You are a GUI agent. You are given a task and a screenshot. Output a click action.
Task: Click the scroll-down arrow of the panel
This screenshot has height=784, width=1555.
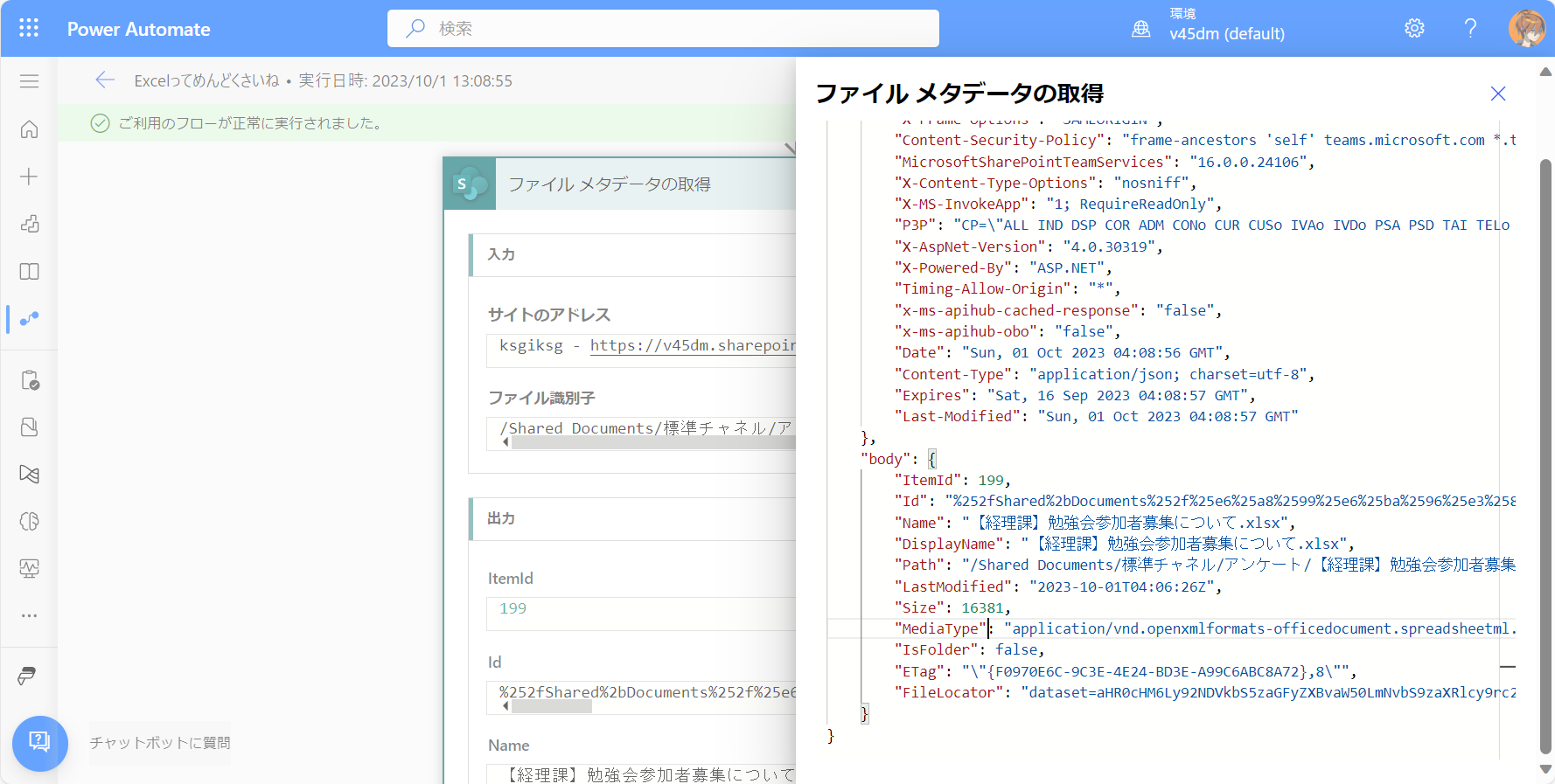[x=1545, y=770]
